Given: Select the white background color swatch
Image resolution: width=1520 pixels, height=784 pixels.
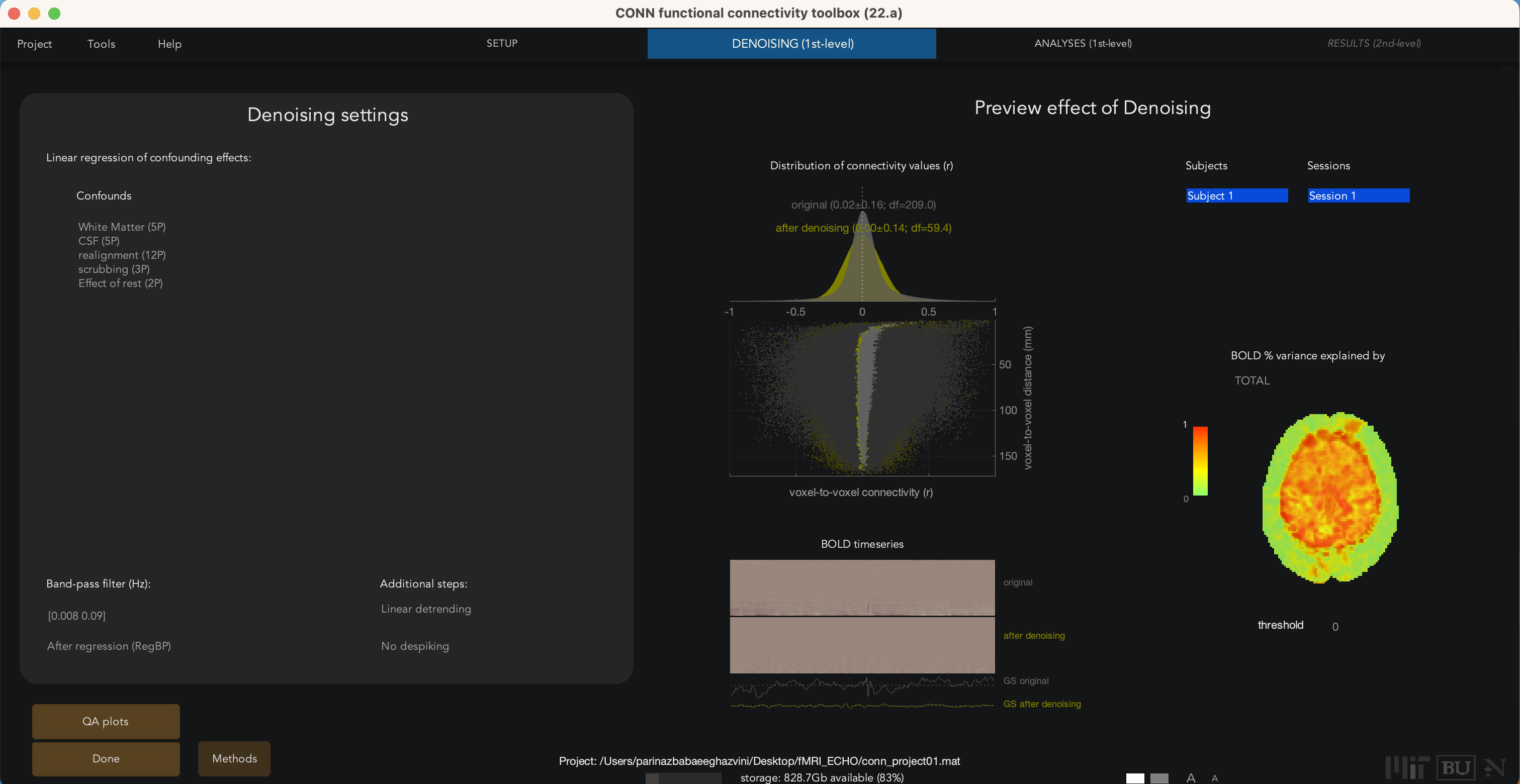Looking at the screenshot, I should (x=1135, y=778).
